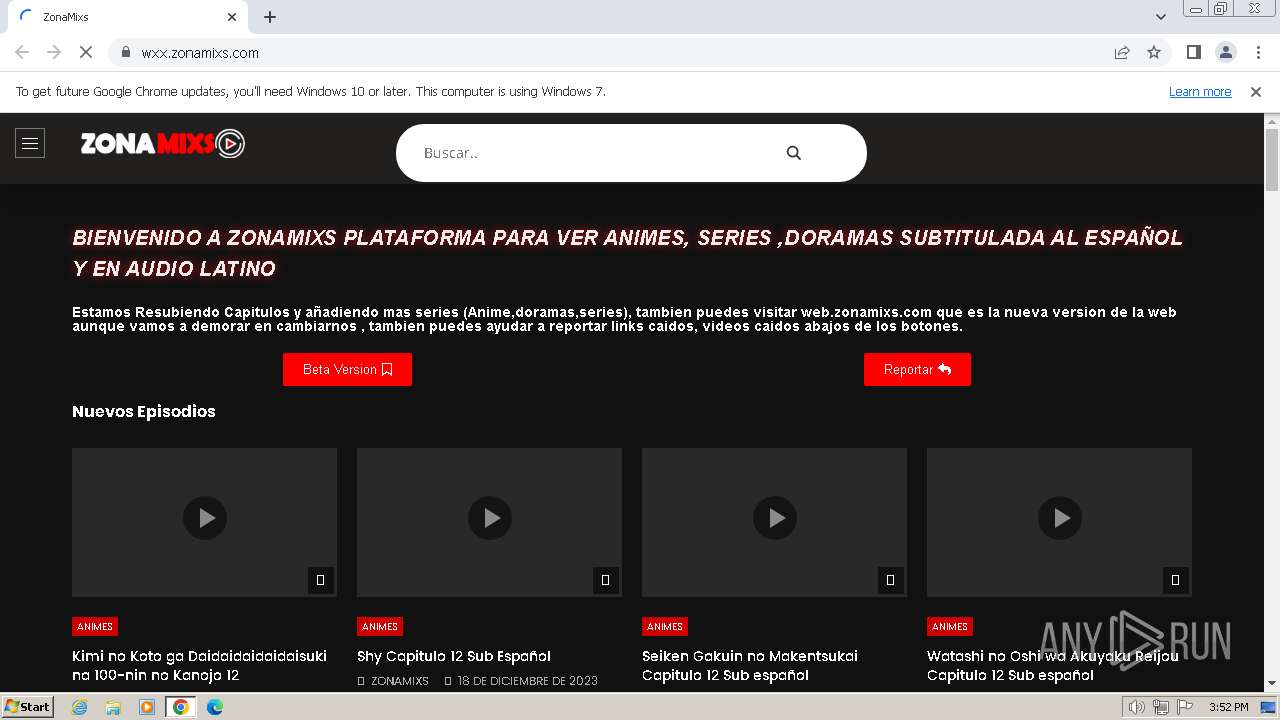
Task: Close the ZonaMixs tab
Action: pos(232,17)
